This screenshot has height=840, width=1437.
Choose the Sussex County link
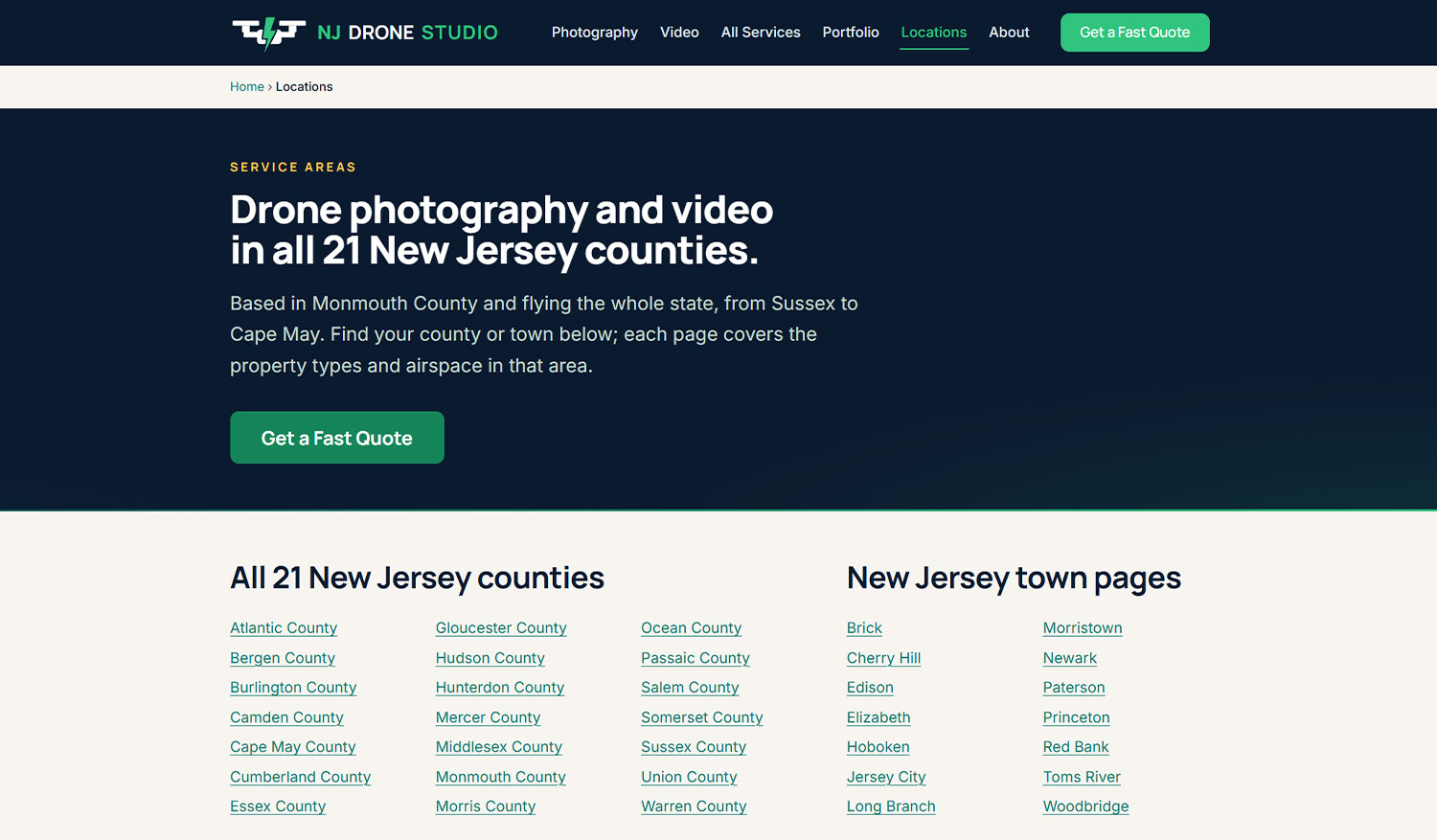tap(694, 747)
